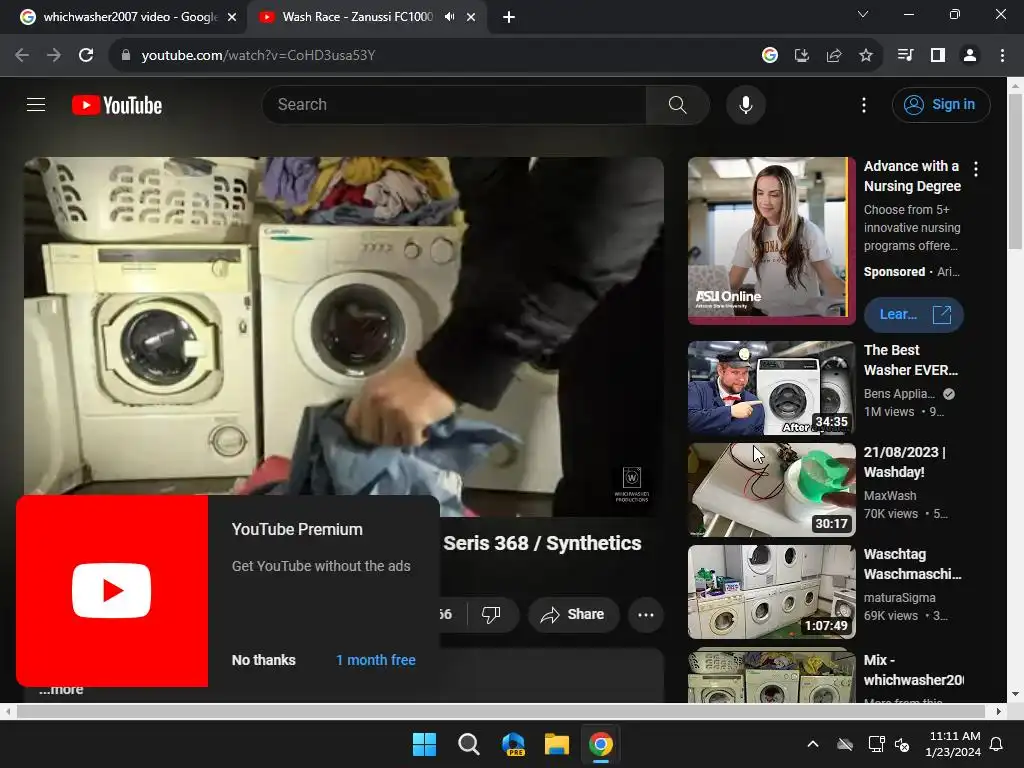Expand description with ...more

coord(61,690)
